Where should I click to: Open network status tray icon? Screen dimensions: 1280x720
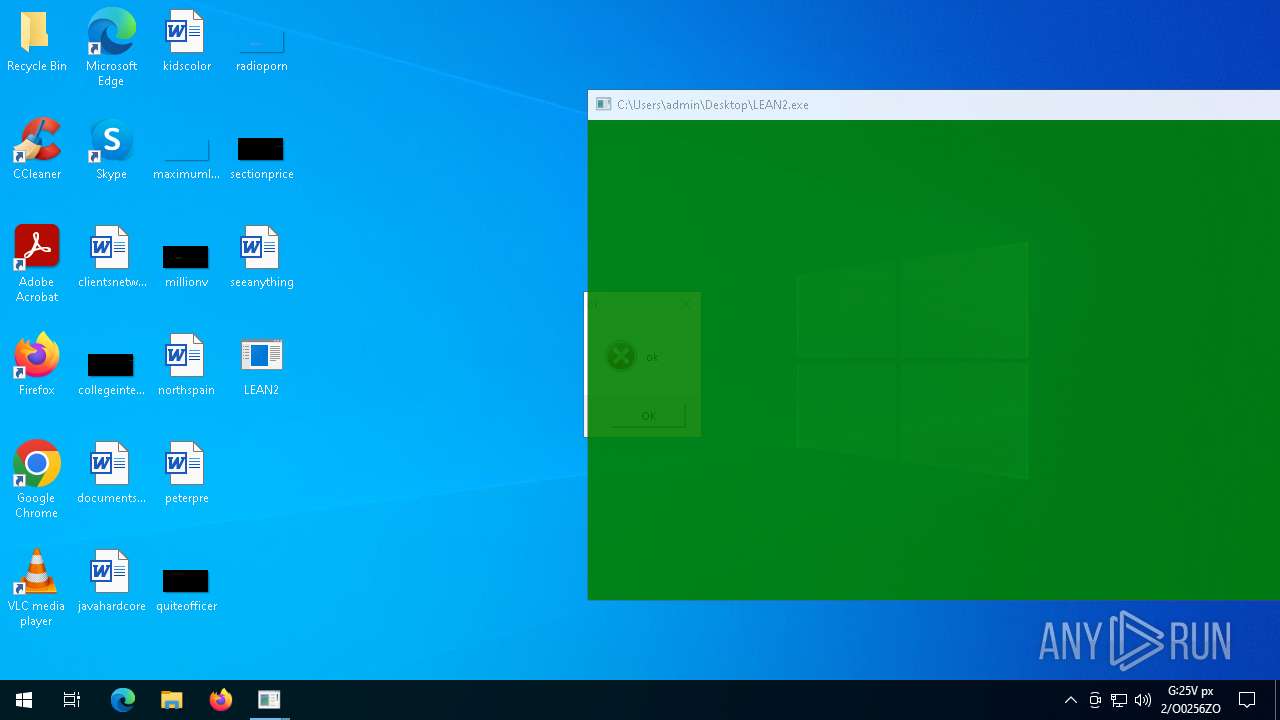(1119, 700)
